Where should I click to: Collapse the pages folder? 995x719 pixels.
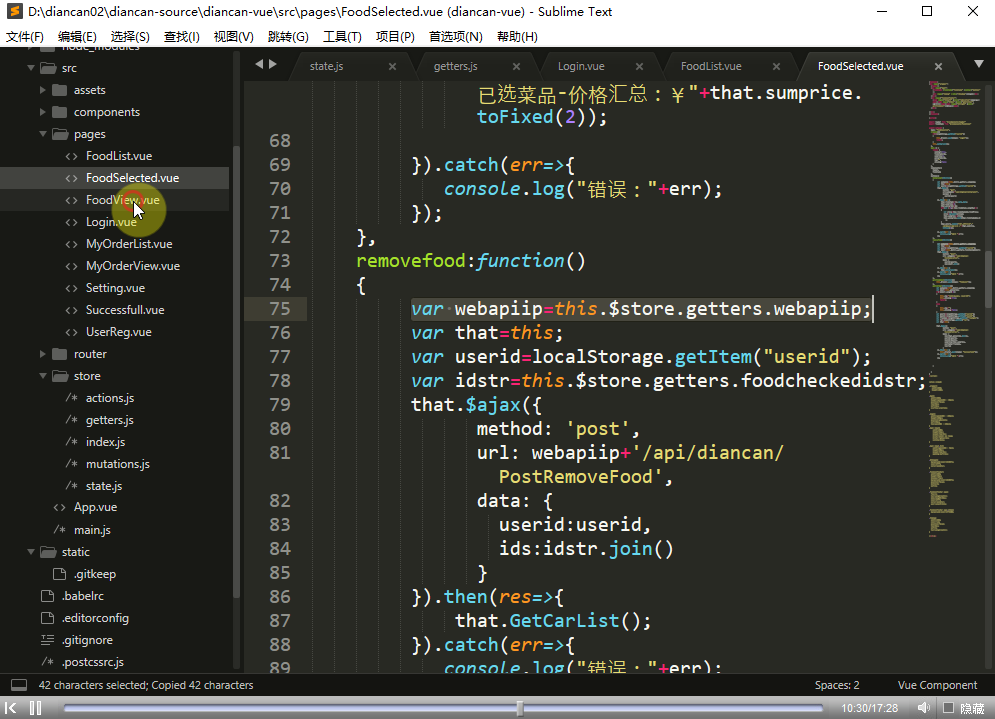[43, 134]
